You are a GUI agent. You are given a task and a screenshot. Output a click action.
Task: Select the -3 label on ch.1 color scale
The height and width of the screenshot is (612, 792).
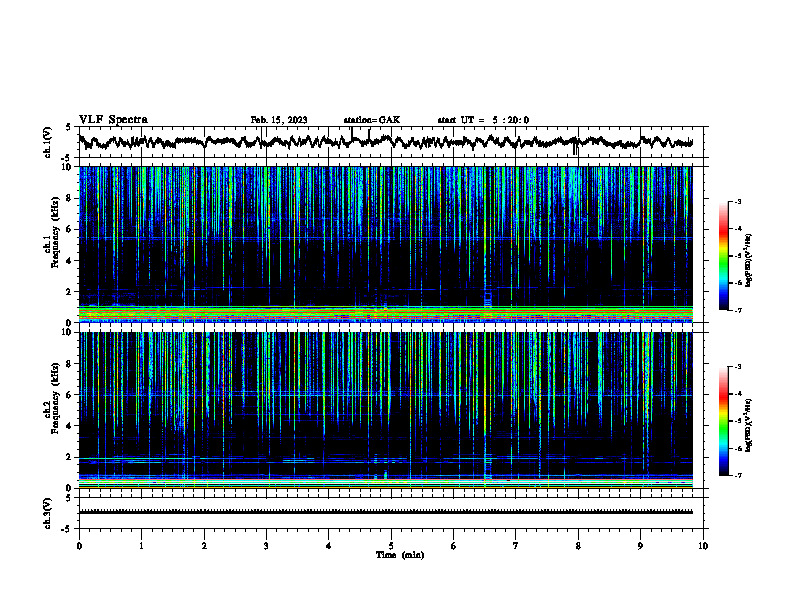(x=738, y=202)
